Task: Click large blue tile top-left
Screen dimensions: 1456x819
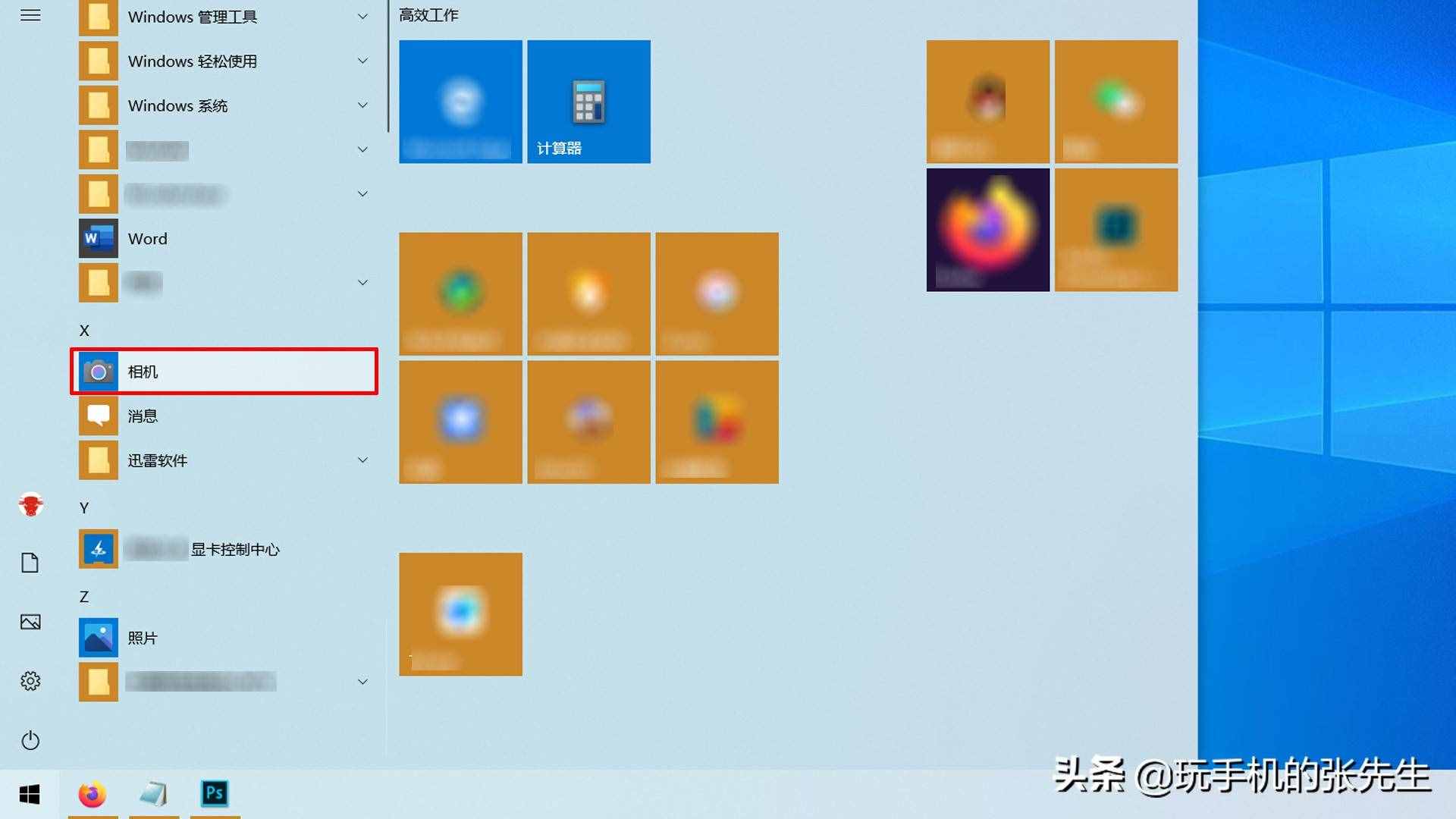Action: 462,100
